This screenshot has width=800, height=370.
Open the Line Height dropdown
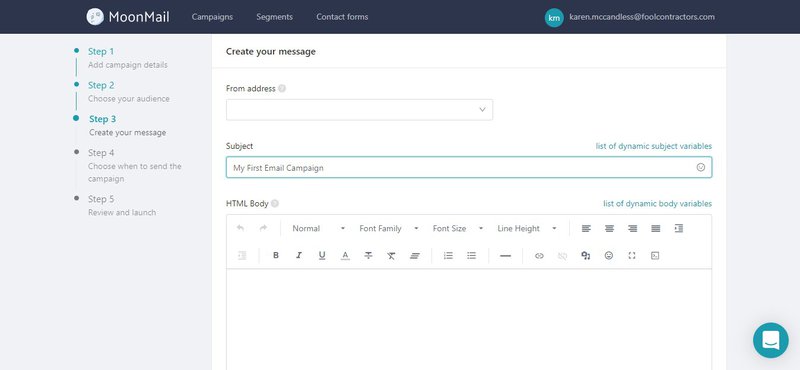[x=527, y=229]
